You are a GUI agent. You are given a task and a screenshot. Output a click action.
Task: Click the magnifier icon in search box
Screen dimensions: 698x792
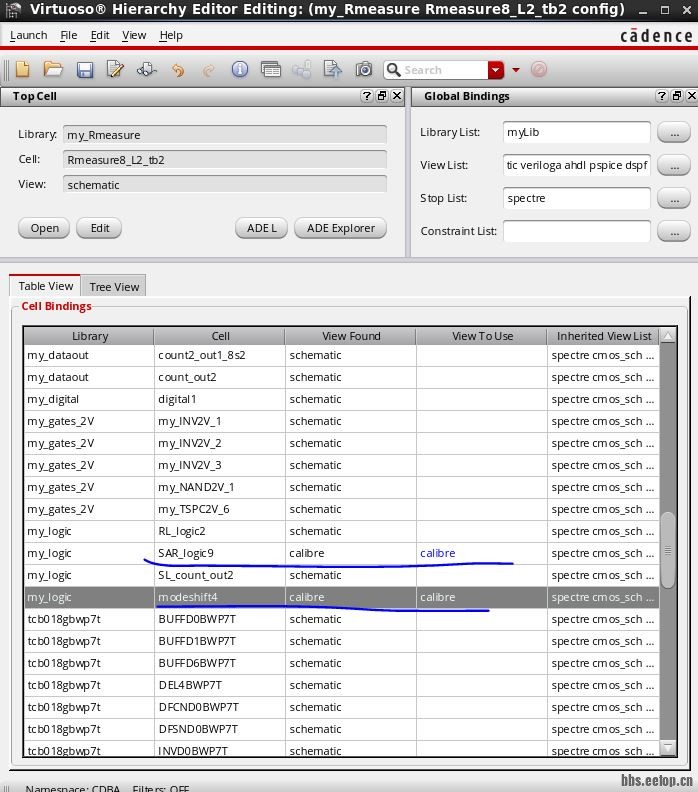click(x=393, y=70)
